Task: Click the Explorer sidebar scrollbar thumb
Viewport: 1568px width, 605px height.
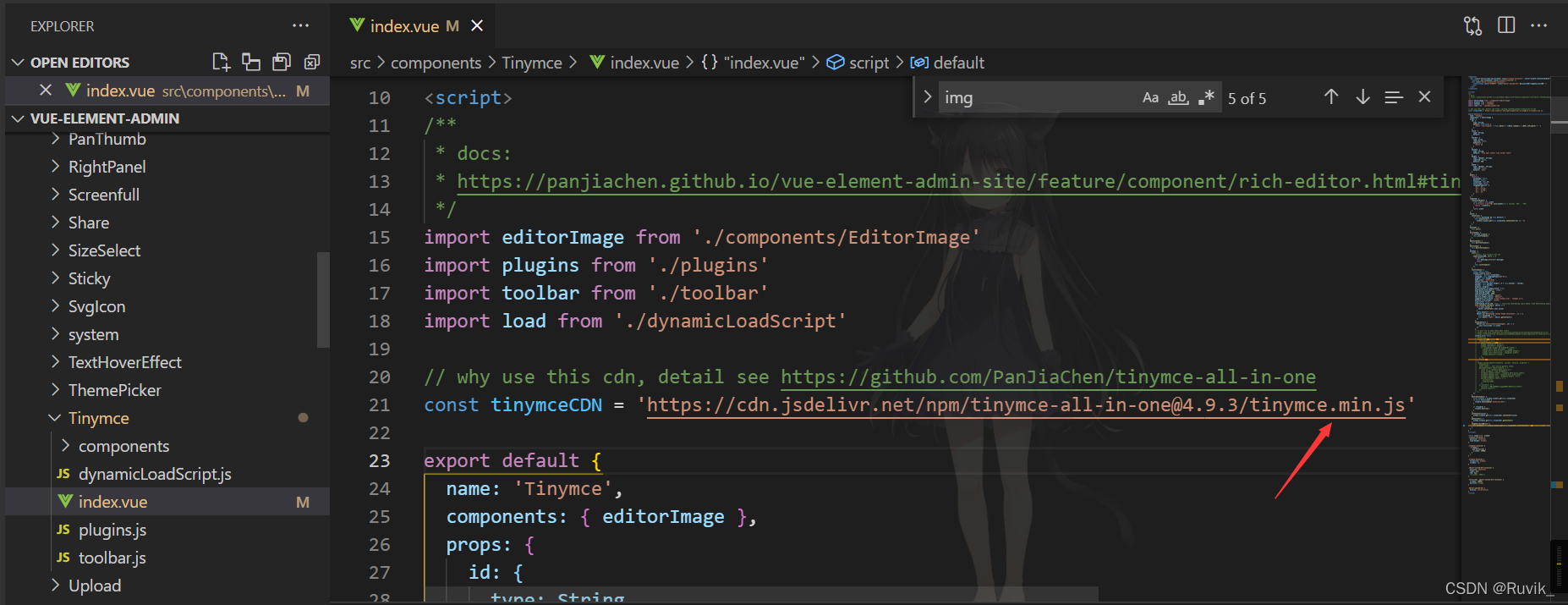Action: [323, 300]
